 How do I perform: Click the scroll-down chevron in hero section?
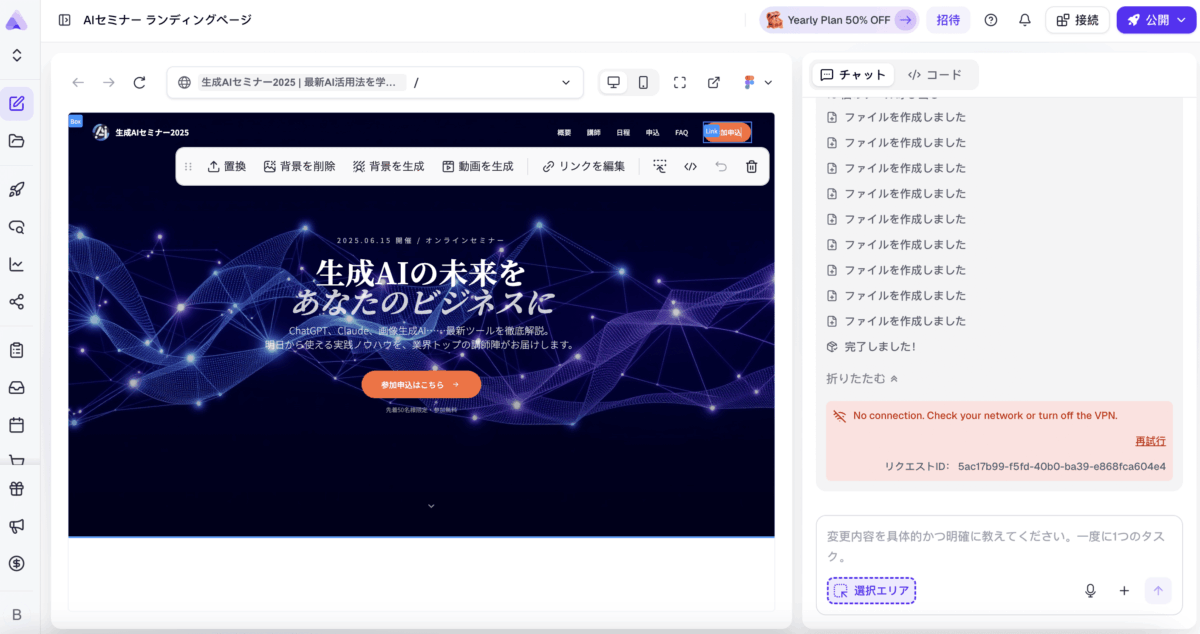431,506
